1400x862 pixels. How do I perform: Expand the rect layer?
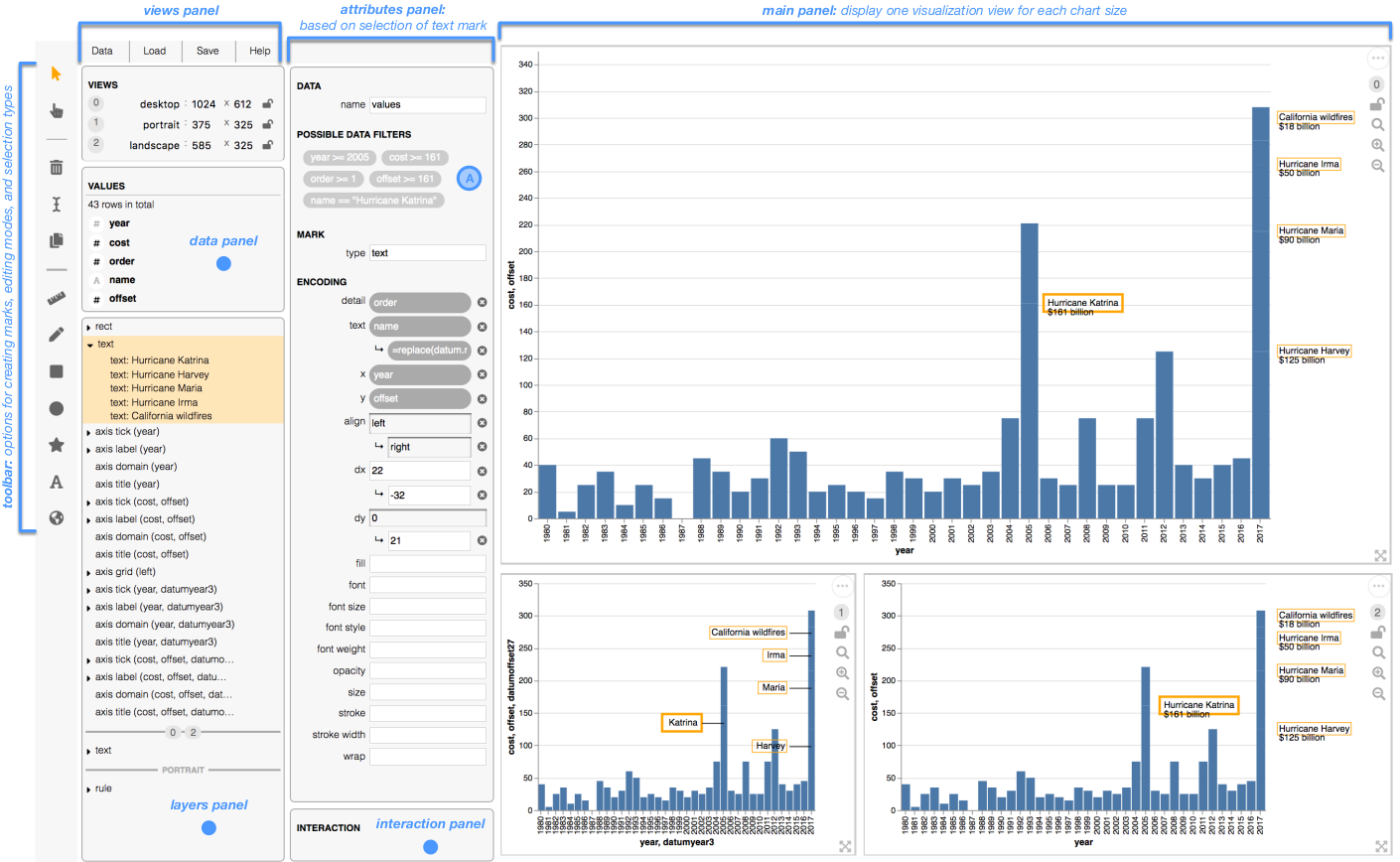[x=88, y=327]
